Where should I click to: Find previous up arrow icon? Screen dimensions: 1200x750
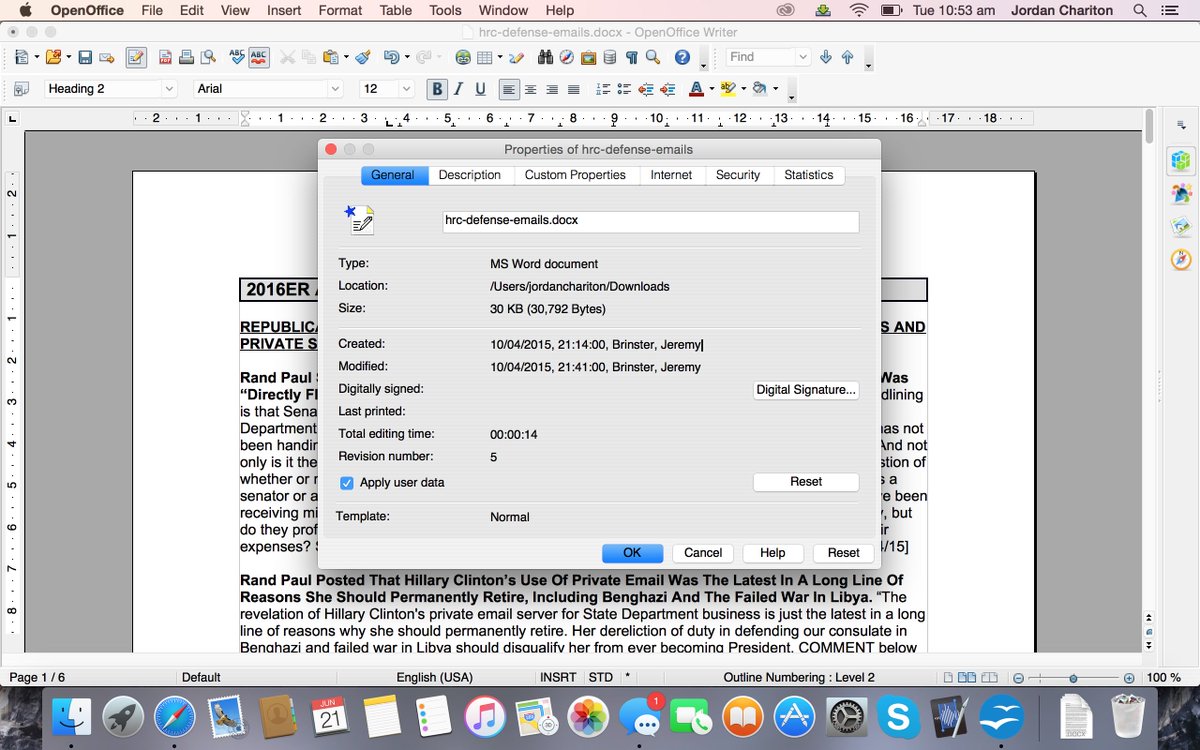(x=847, y=57)
